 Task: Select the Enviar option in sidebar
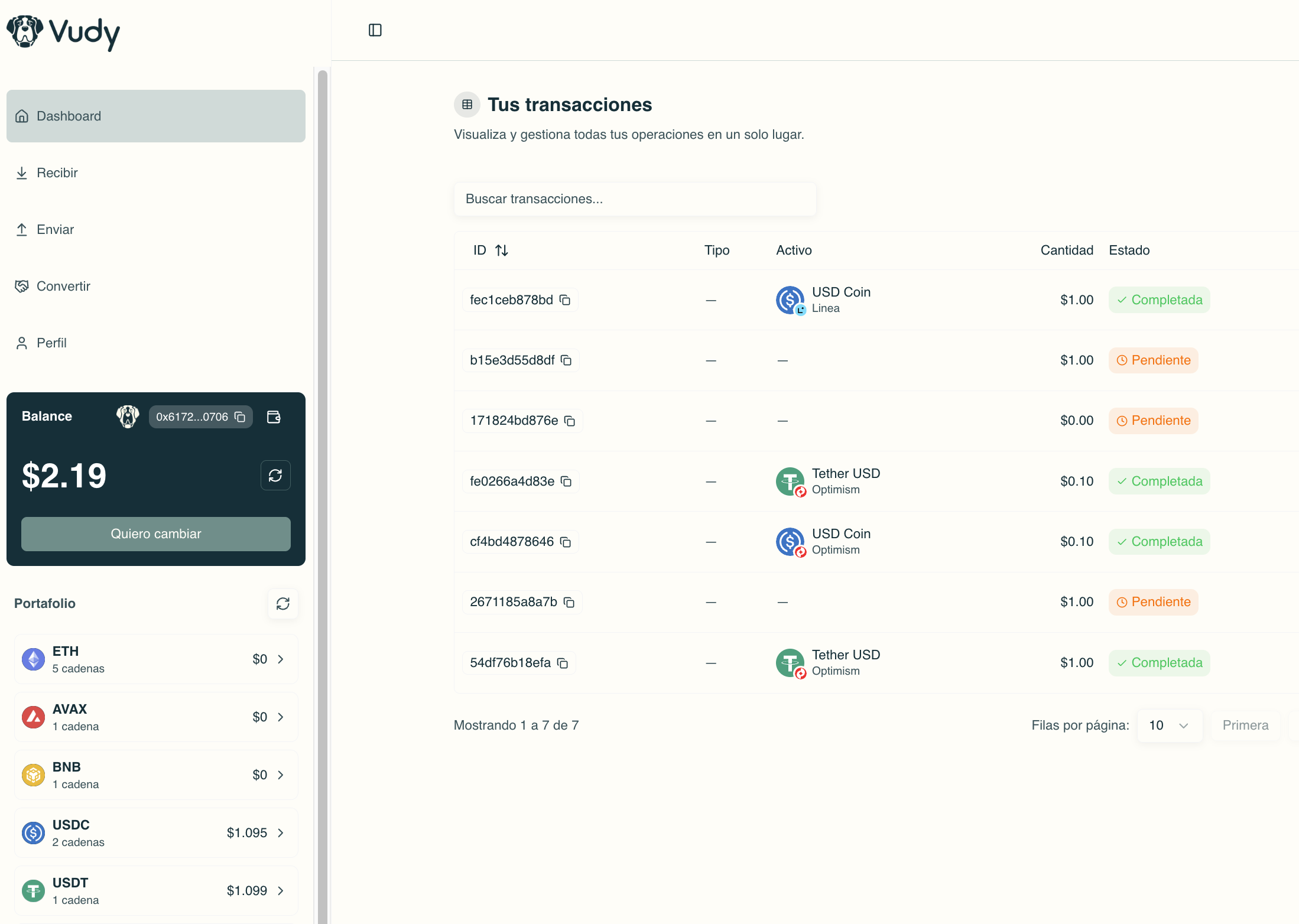click(55, 229)
